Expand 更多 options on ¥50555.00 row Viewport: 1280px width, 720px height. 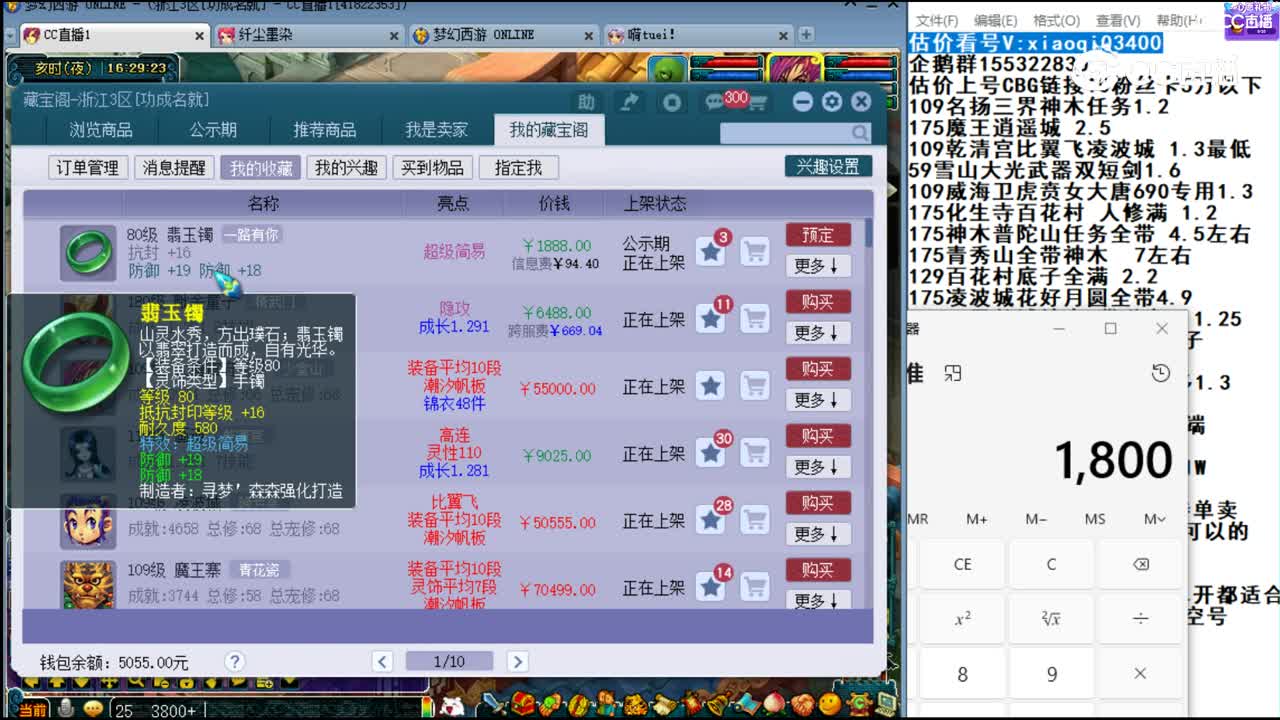(817, 534)
